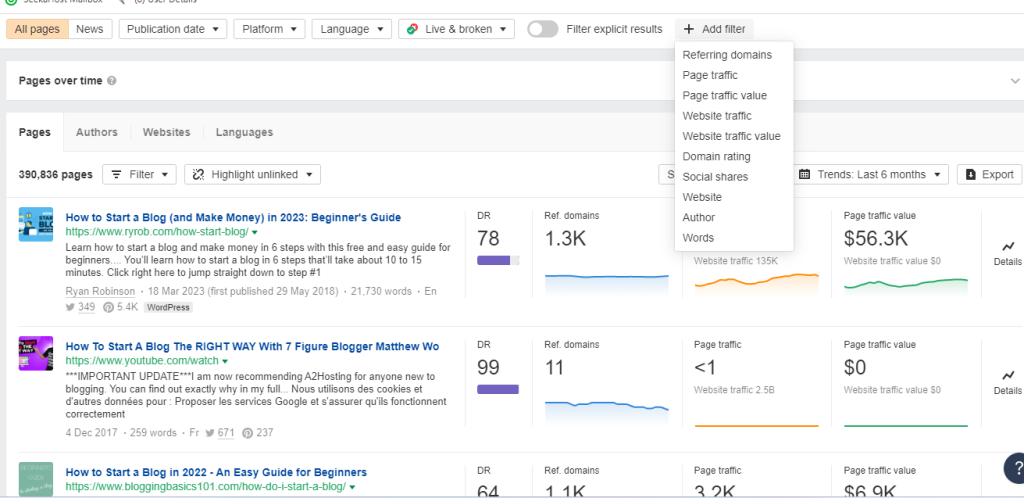Click the 21,730 words text
Image resolution: width=1024 pixels, height=498 pixels.
(x=379, y=291)
